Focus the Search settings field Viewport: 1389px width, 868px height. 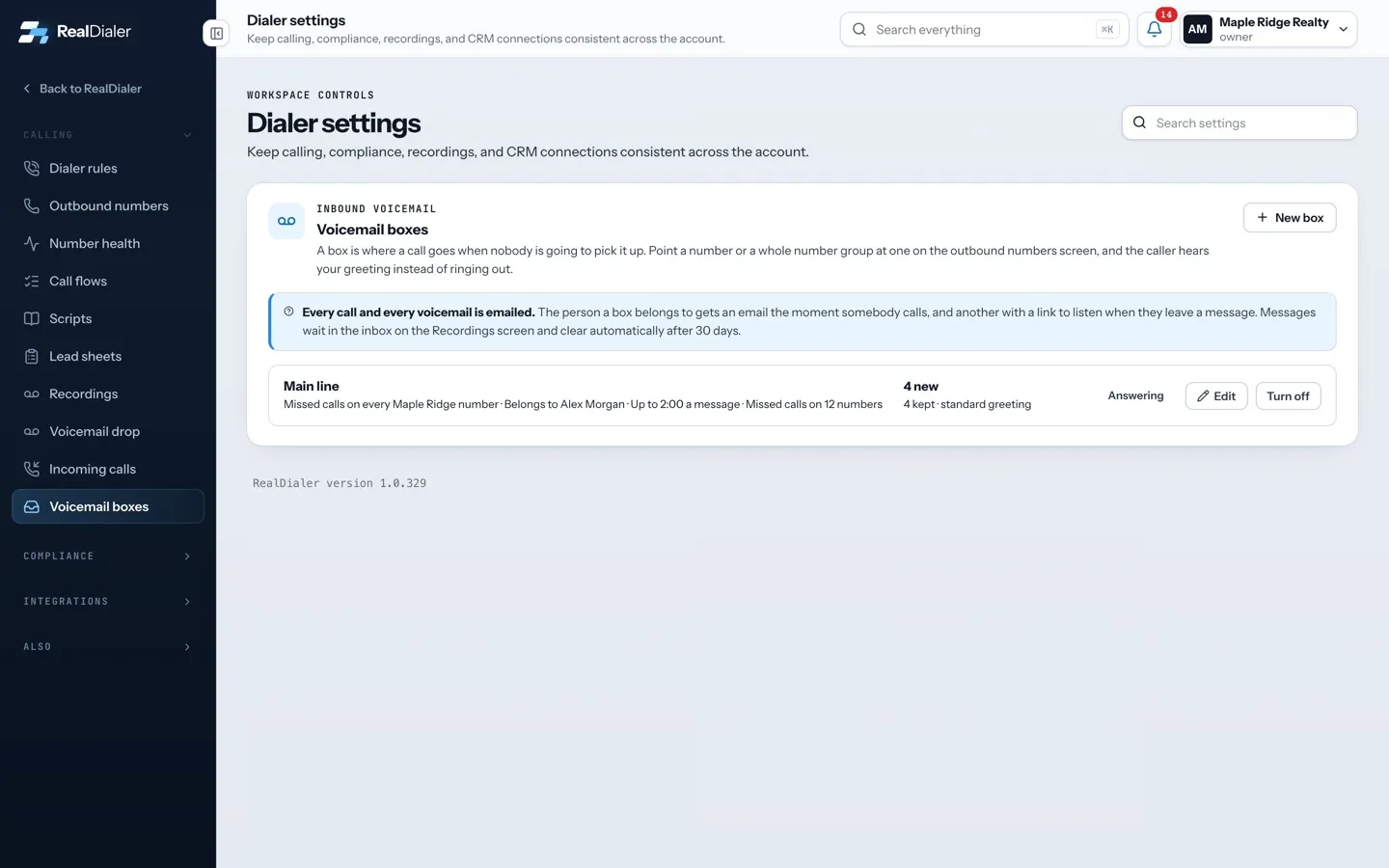1239,122
